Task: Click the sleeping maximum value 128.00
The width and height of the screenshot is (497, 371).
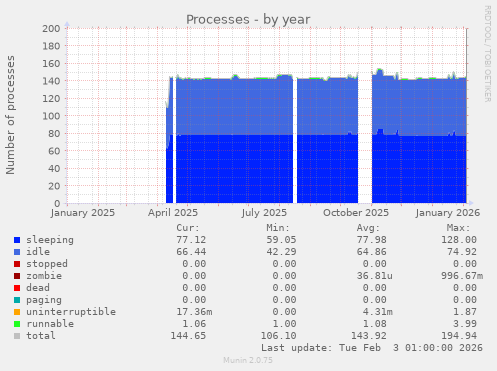Action: 459,240
